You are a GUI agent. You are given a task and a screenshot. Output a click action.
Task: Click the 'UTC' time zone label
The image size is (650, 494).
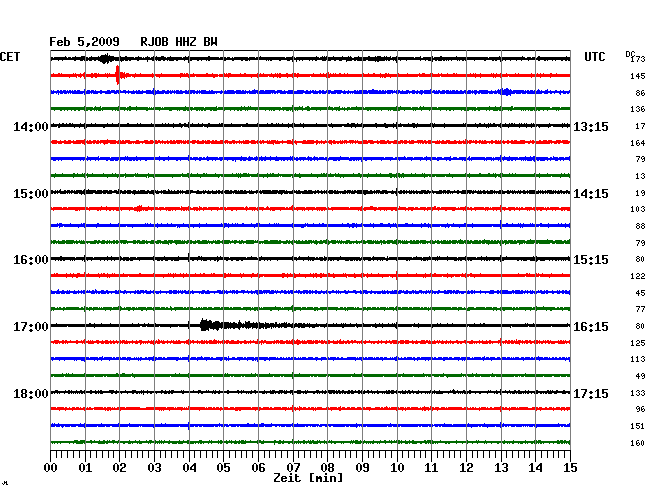(594, 57)
